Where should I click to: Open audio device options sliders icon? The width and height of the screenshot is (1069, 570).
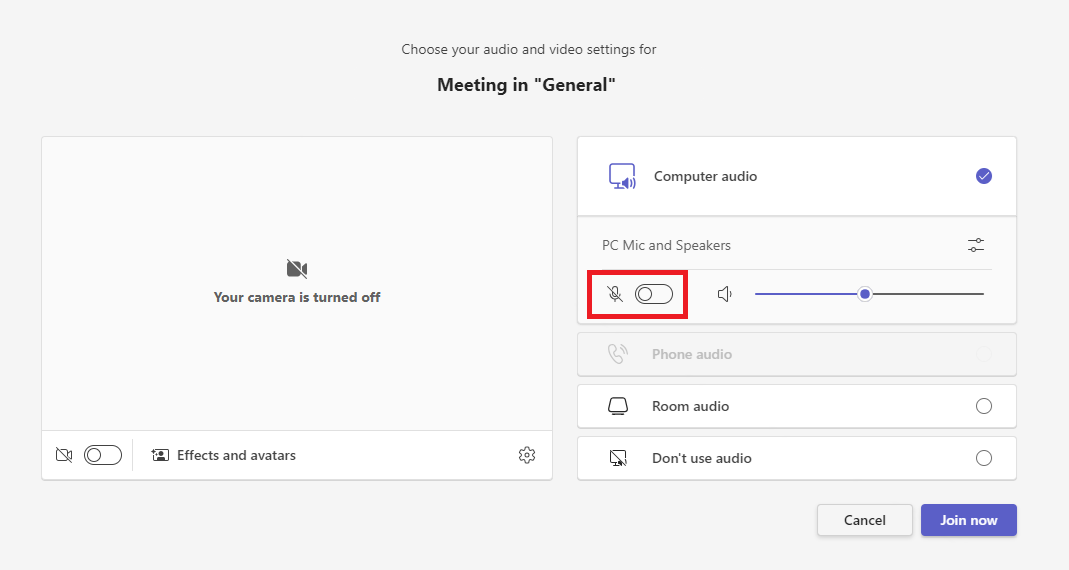tap(976, 245)
